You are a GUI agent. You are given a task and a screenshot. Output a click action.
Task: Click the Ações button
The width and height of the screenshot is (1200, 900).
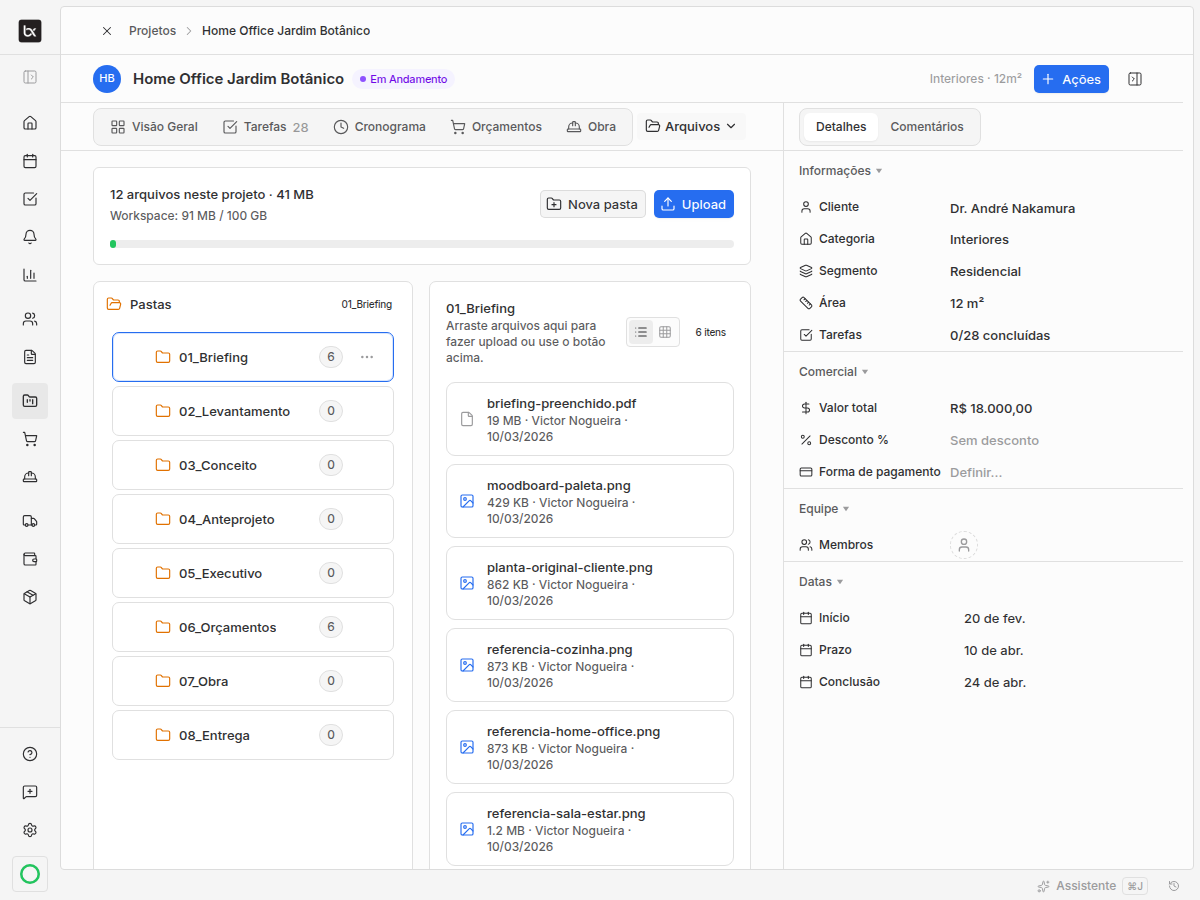[x=1071, y=79]
